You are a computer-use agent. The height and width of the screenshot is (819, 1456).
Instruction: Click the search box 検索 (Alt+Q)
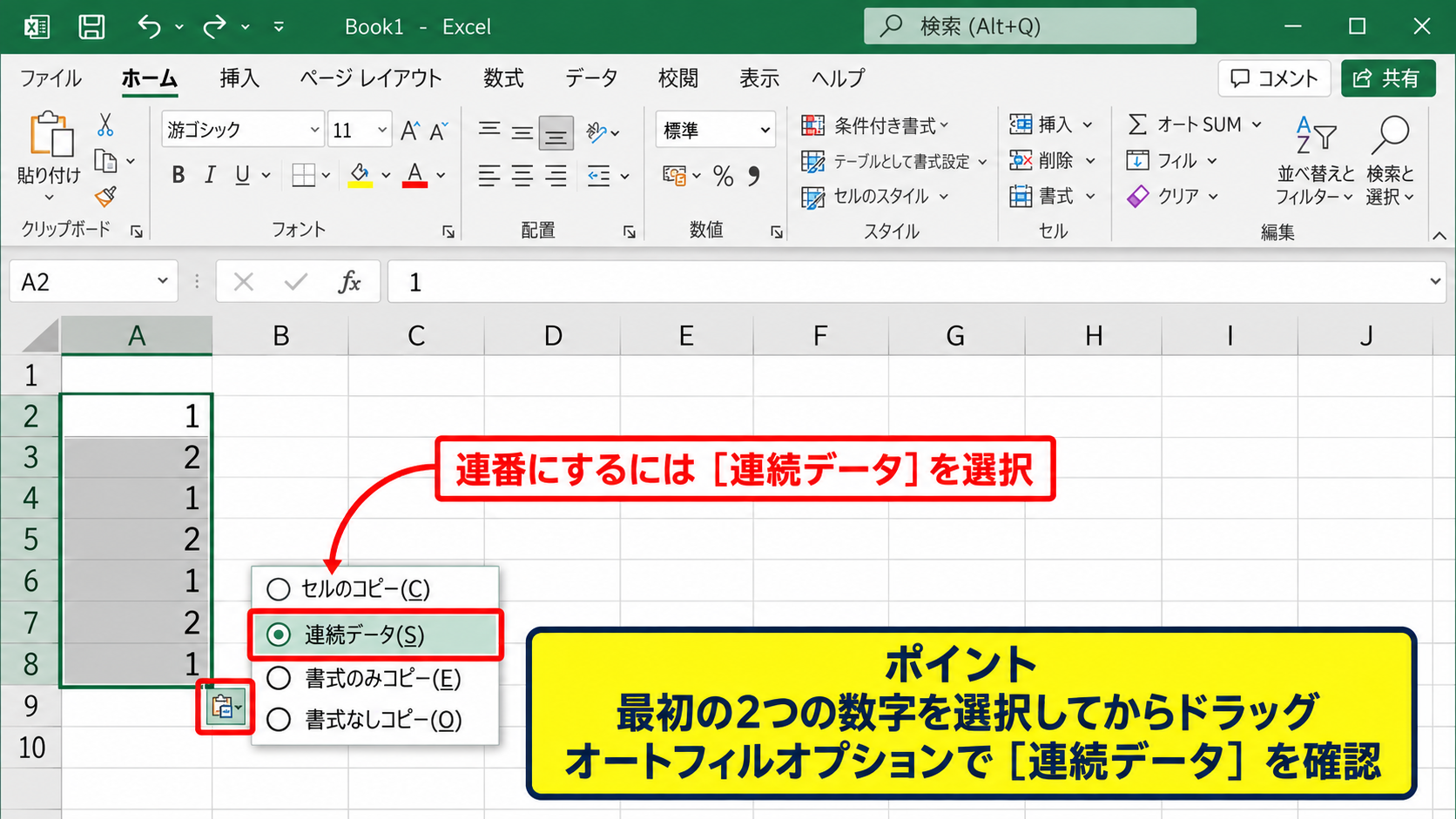point(1029,26)
